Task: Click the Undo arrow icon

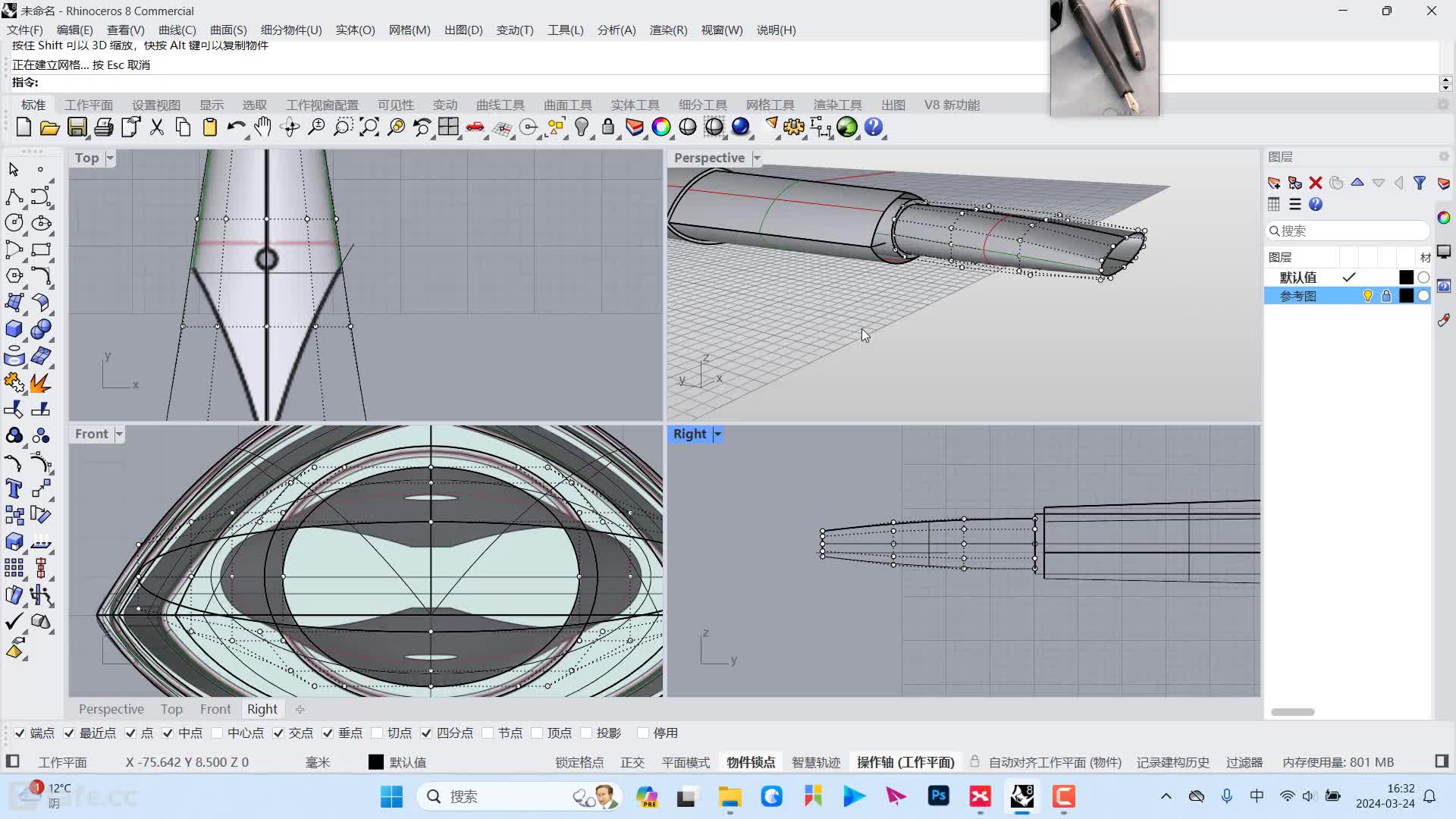Action: coord(236,127)
